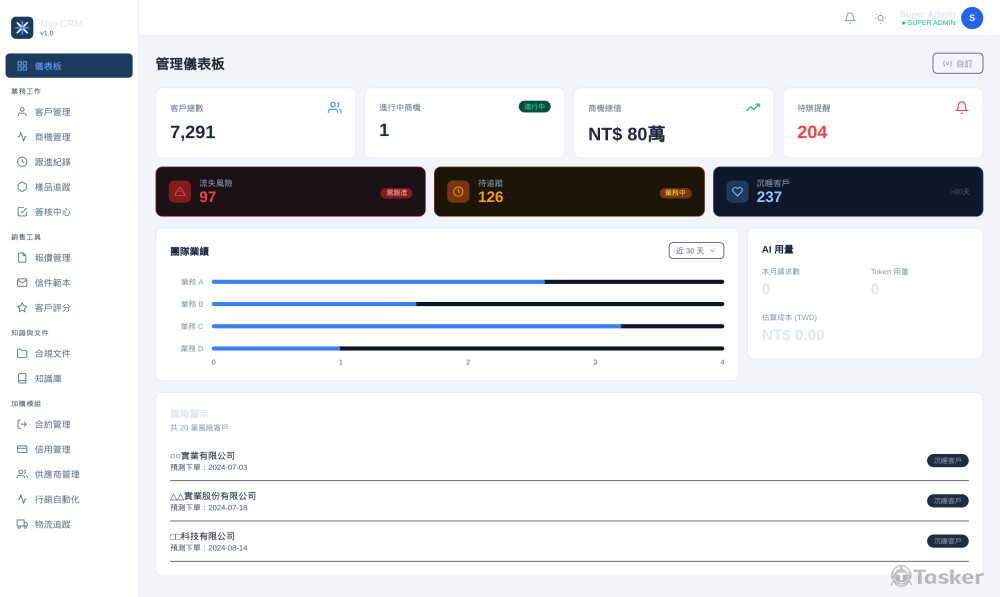Screen dimensions: 1000x597
Task: Click the clock icon on 待追蹤 card
Action: (458, 191)
